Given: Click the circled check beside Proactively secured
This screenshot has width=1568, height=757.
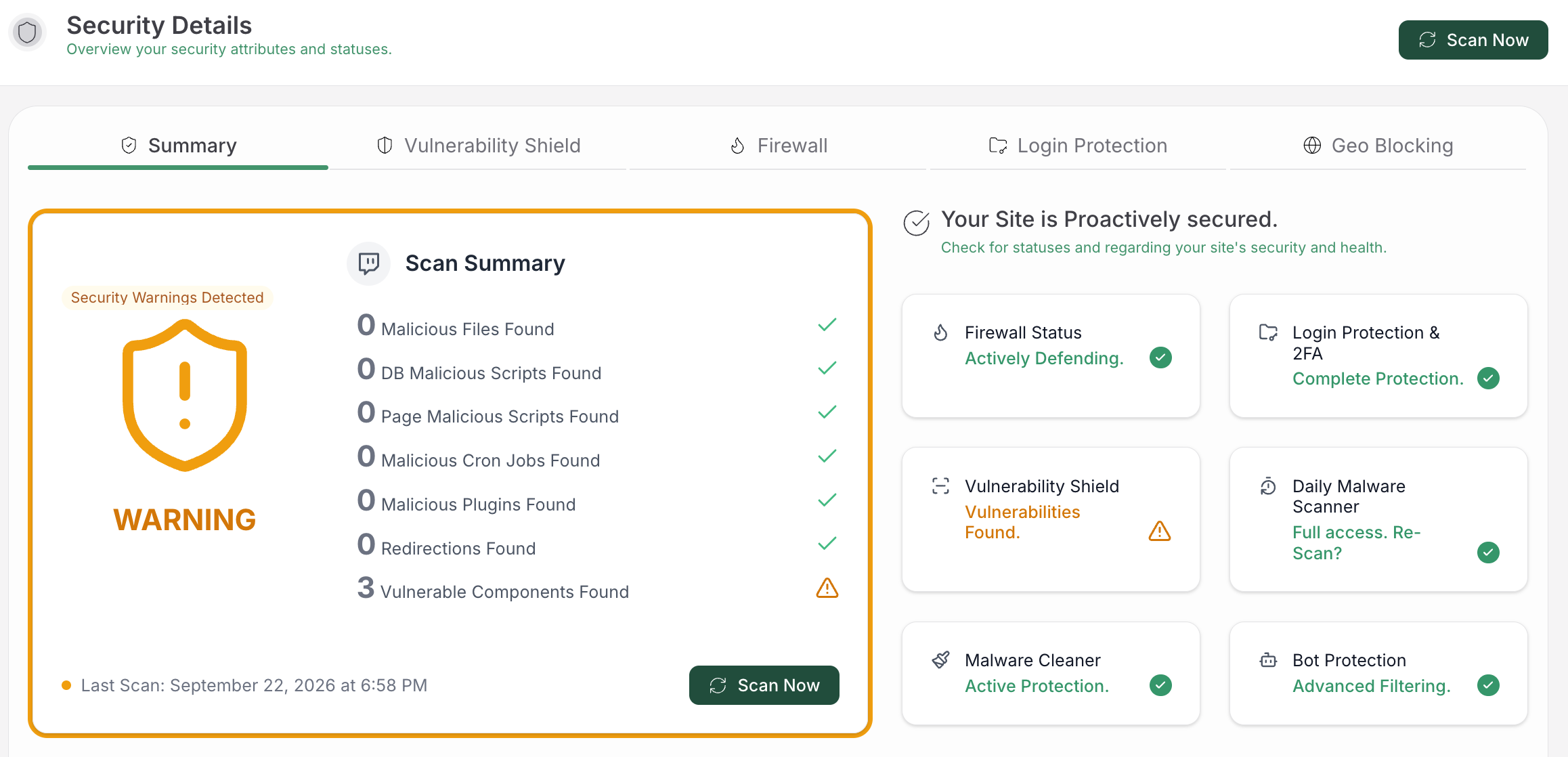Looking at the screenshot, I should click(x=917, y=223).
